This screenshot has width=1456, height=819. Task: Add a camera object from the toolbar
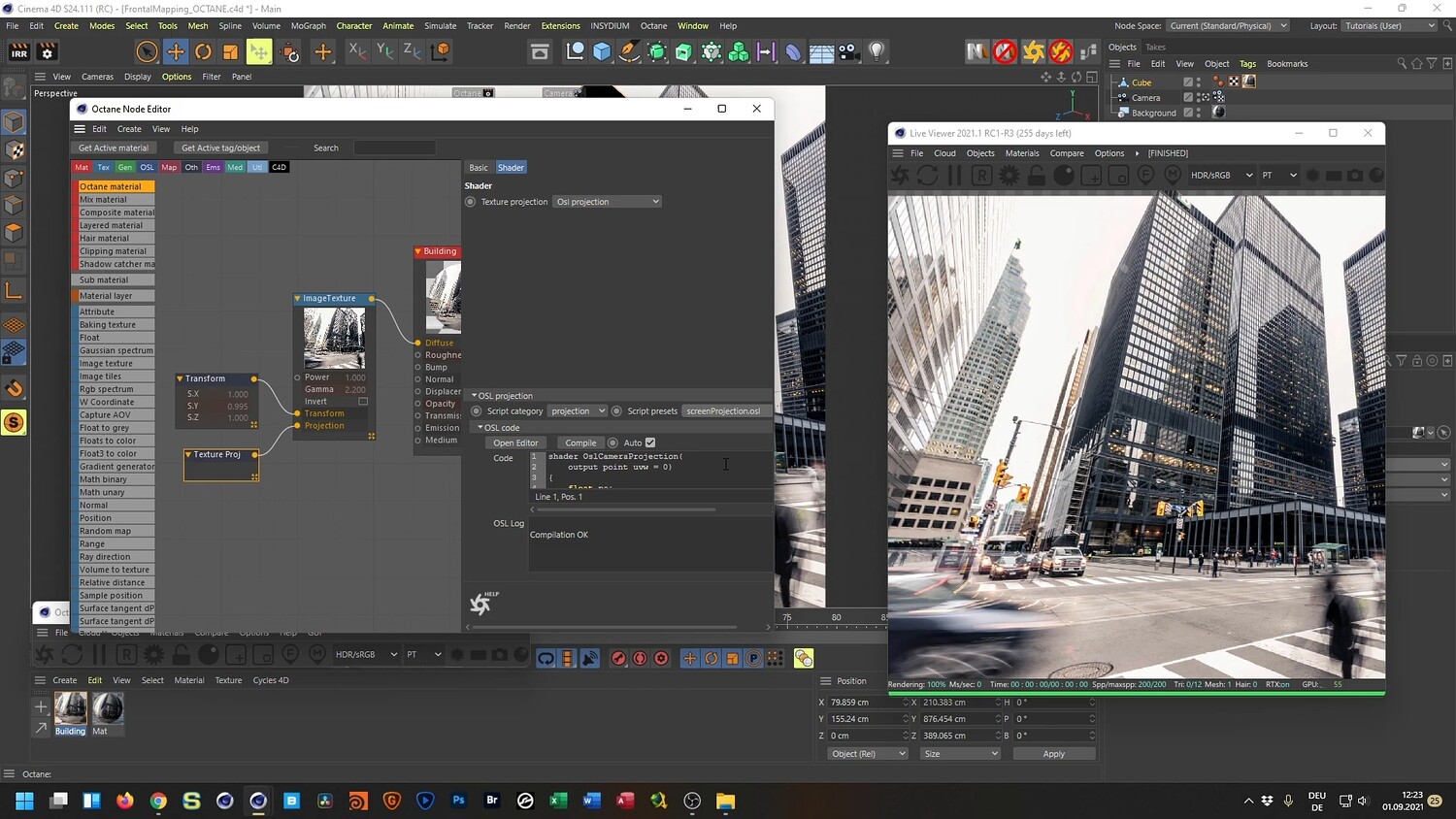click(848, 51)
